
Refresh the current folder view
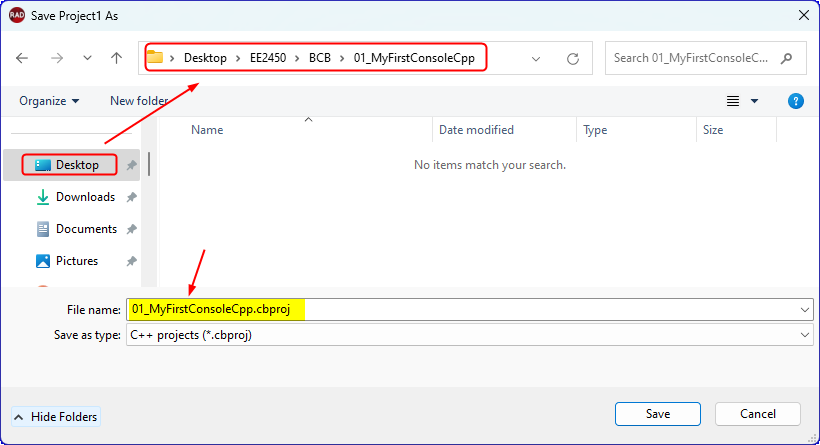(x=573, y=58)
